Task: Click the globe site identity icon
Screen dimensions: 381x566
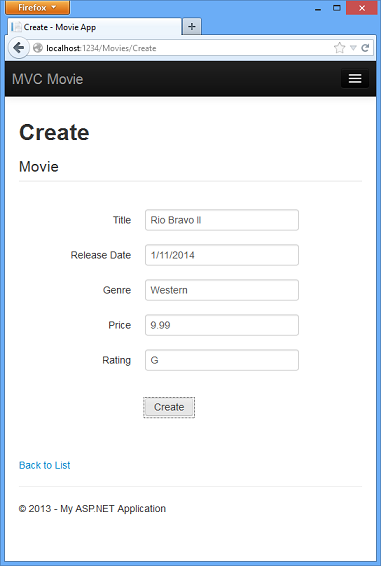Action: click(x=38, y=48)
